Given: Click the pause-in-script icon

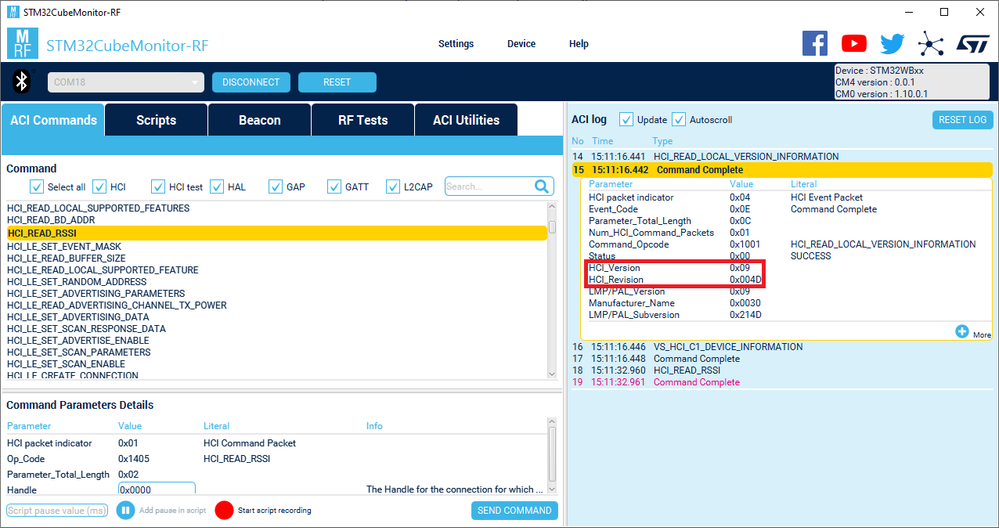Looking at the screenshot, I should 126,510.
